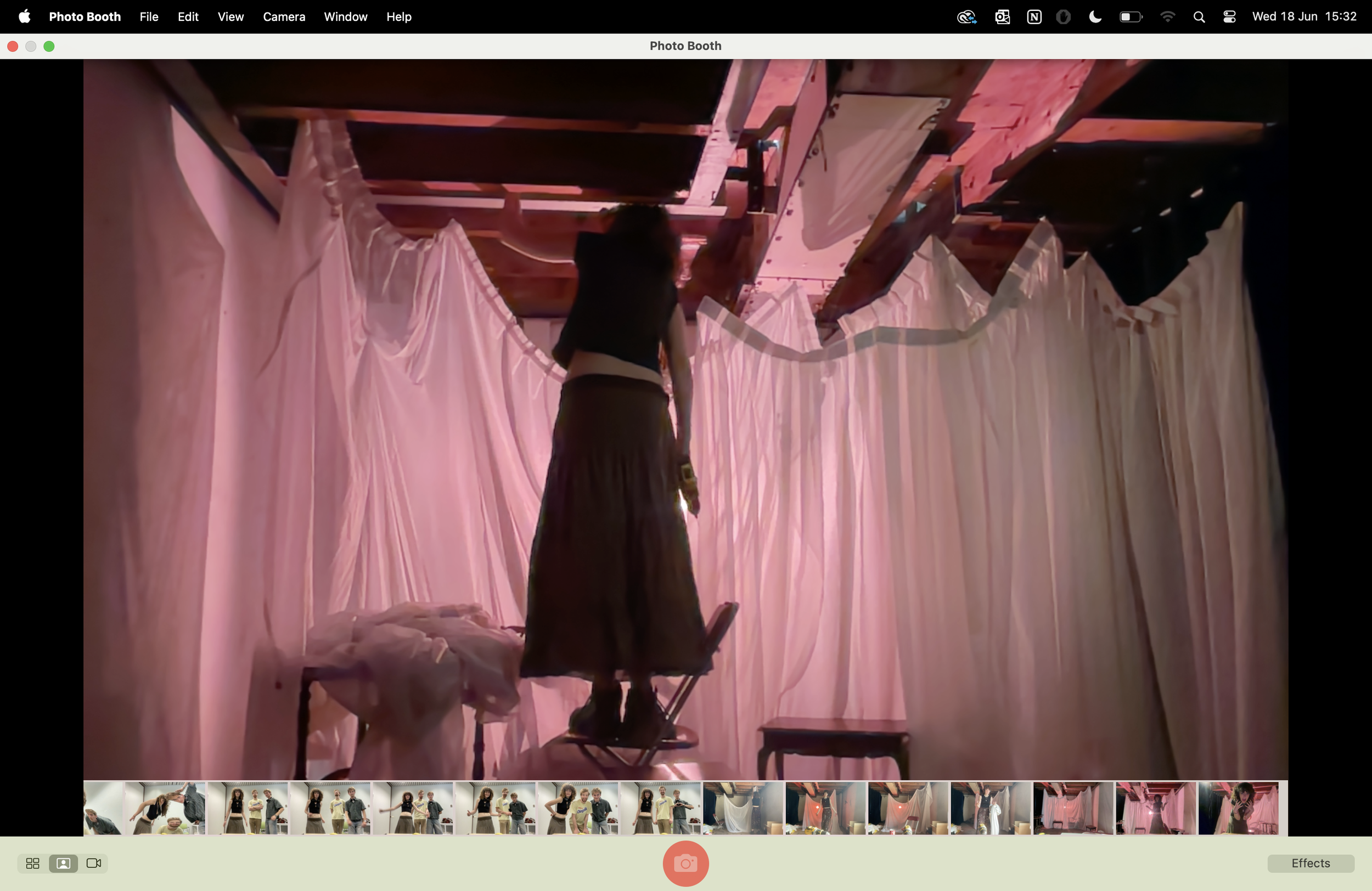Switch to four quick pictures mode
1372x891 pixels.
click(x=33, y=863)
